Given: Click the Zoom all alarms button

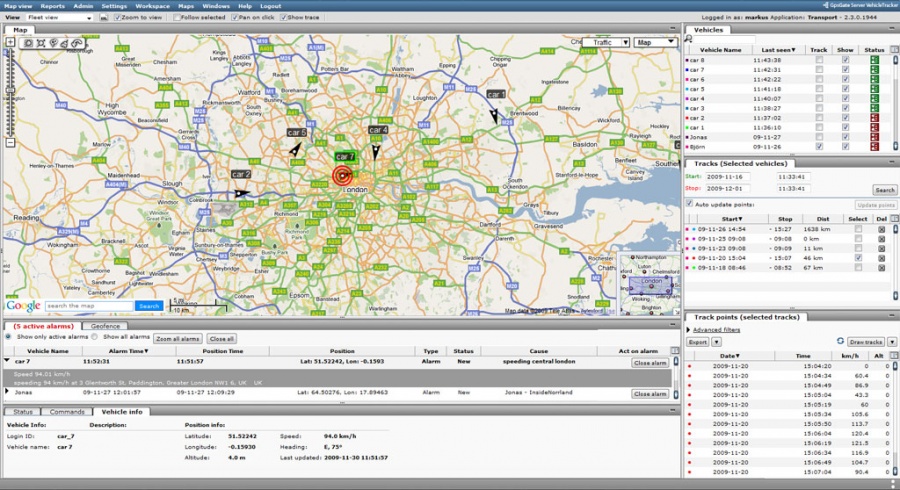Looking at the screenshot, I should [178, 339].
